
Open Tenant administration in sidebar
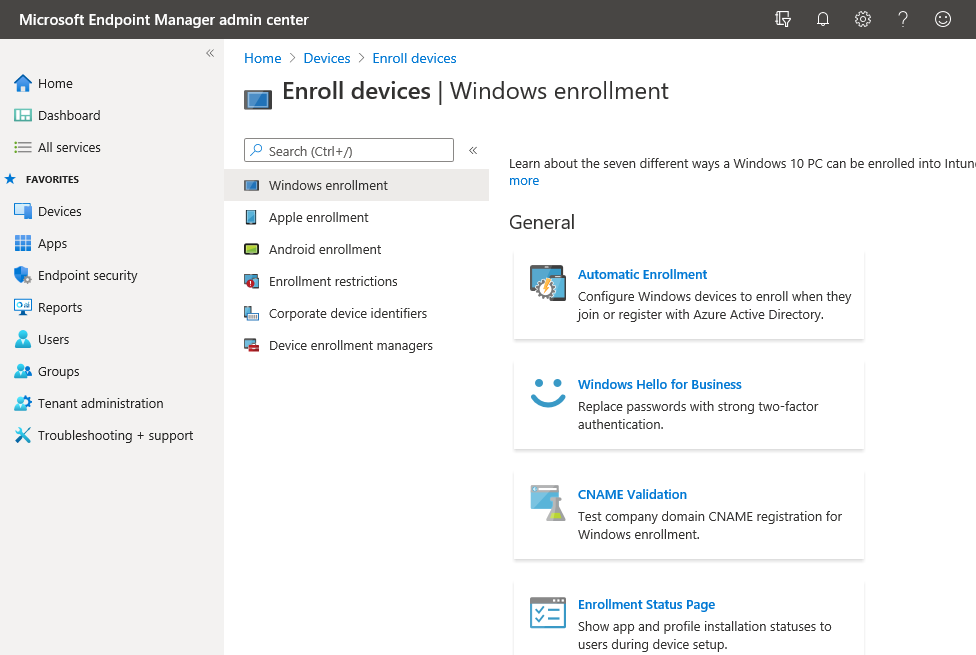coord(100,403)
